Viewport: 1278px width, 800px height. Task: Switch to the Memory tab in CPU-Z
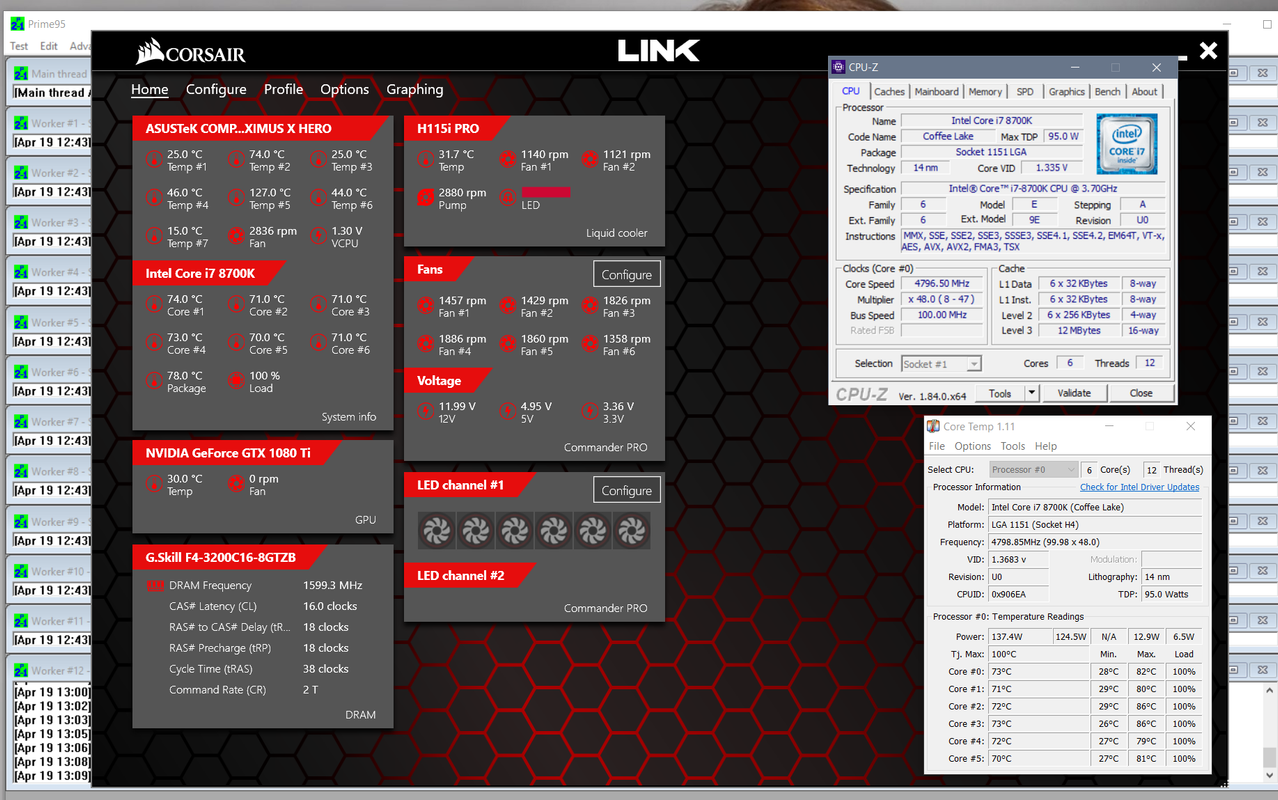pos(985,91)
